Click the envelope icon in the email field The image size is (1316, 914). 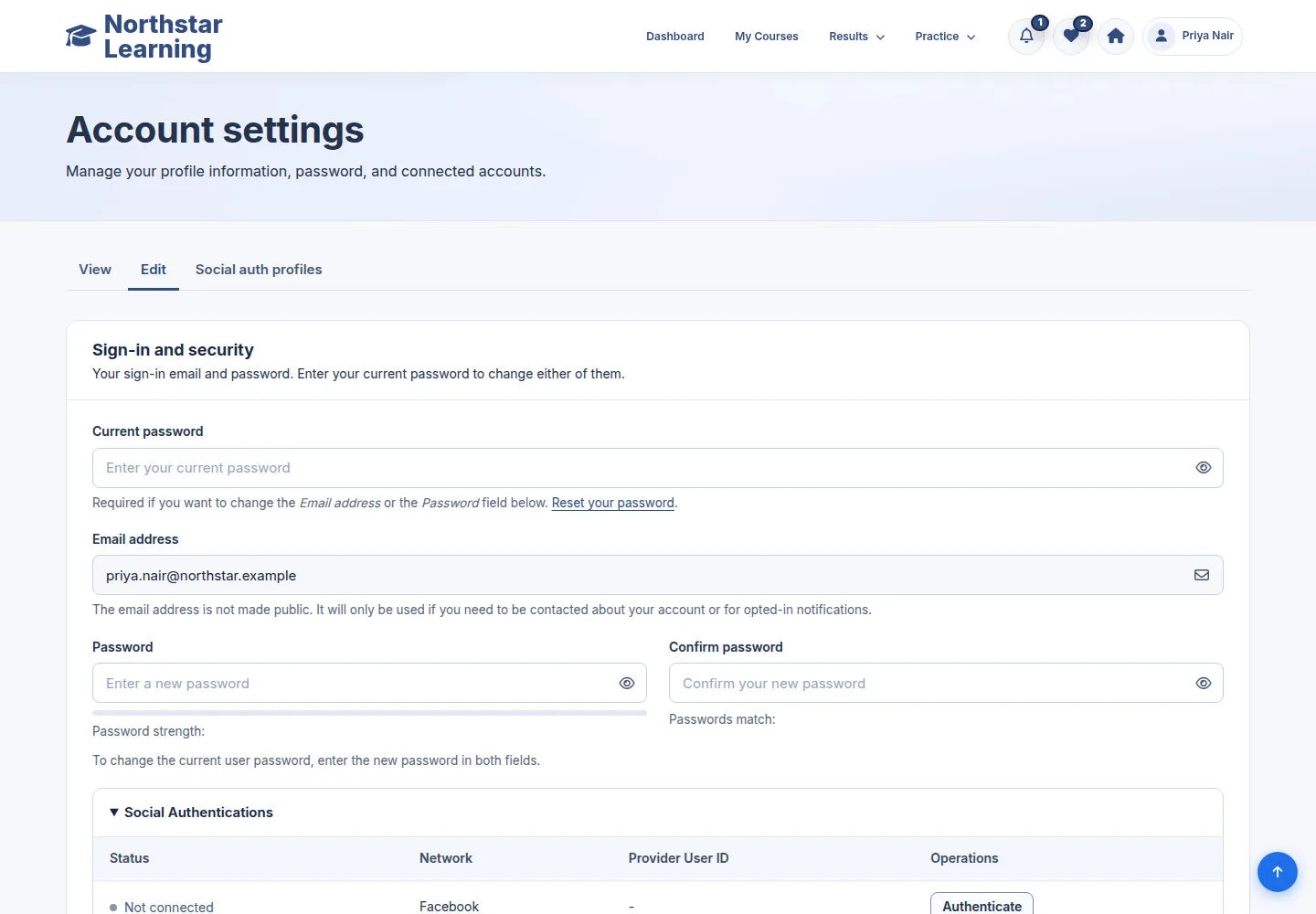click(x=1202, y=575)
